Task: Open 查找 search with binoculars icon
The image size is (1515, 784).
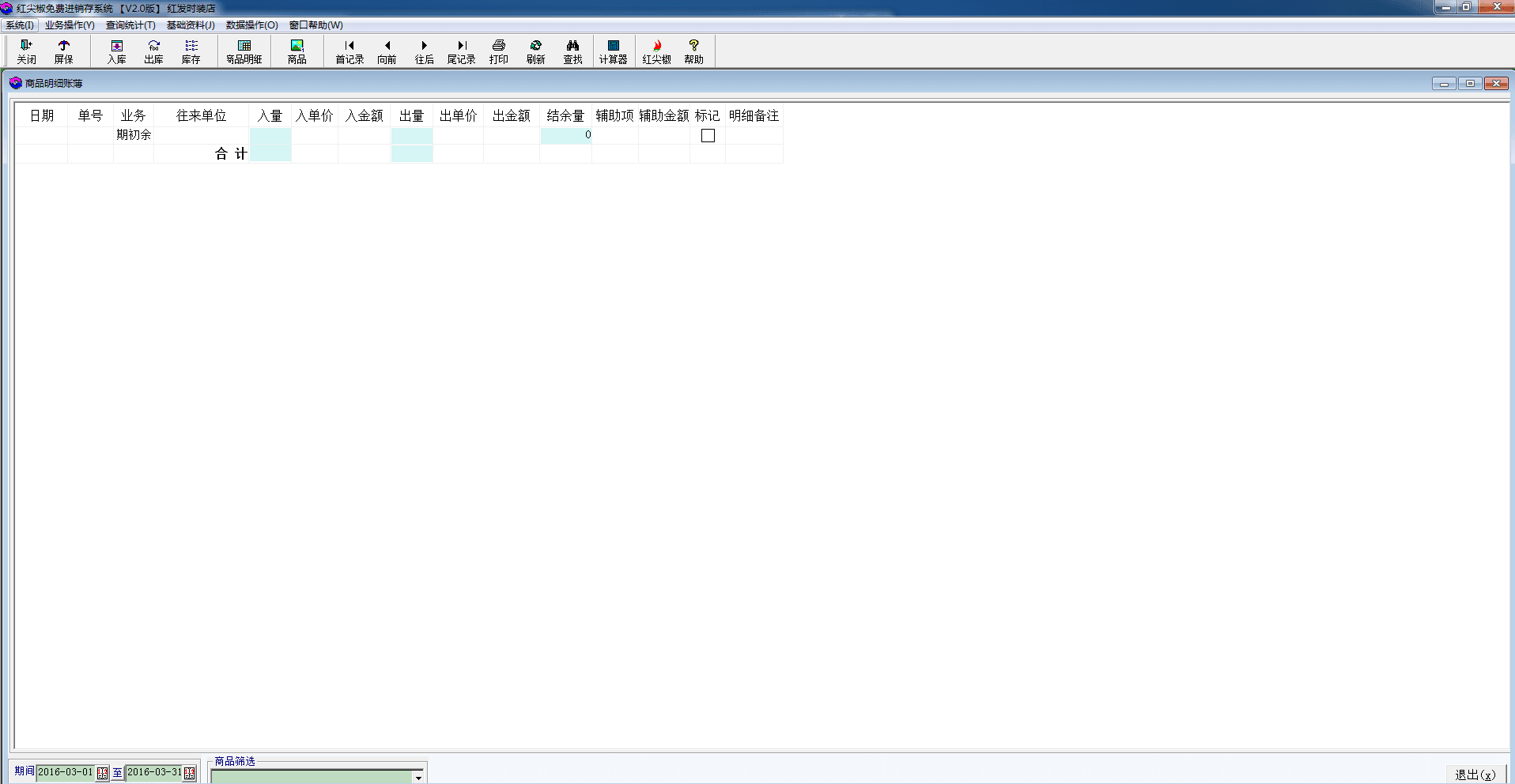Action: 572,51
